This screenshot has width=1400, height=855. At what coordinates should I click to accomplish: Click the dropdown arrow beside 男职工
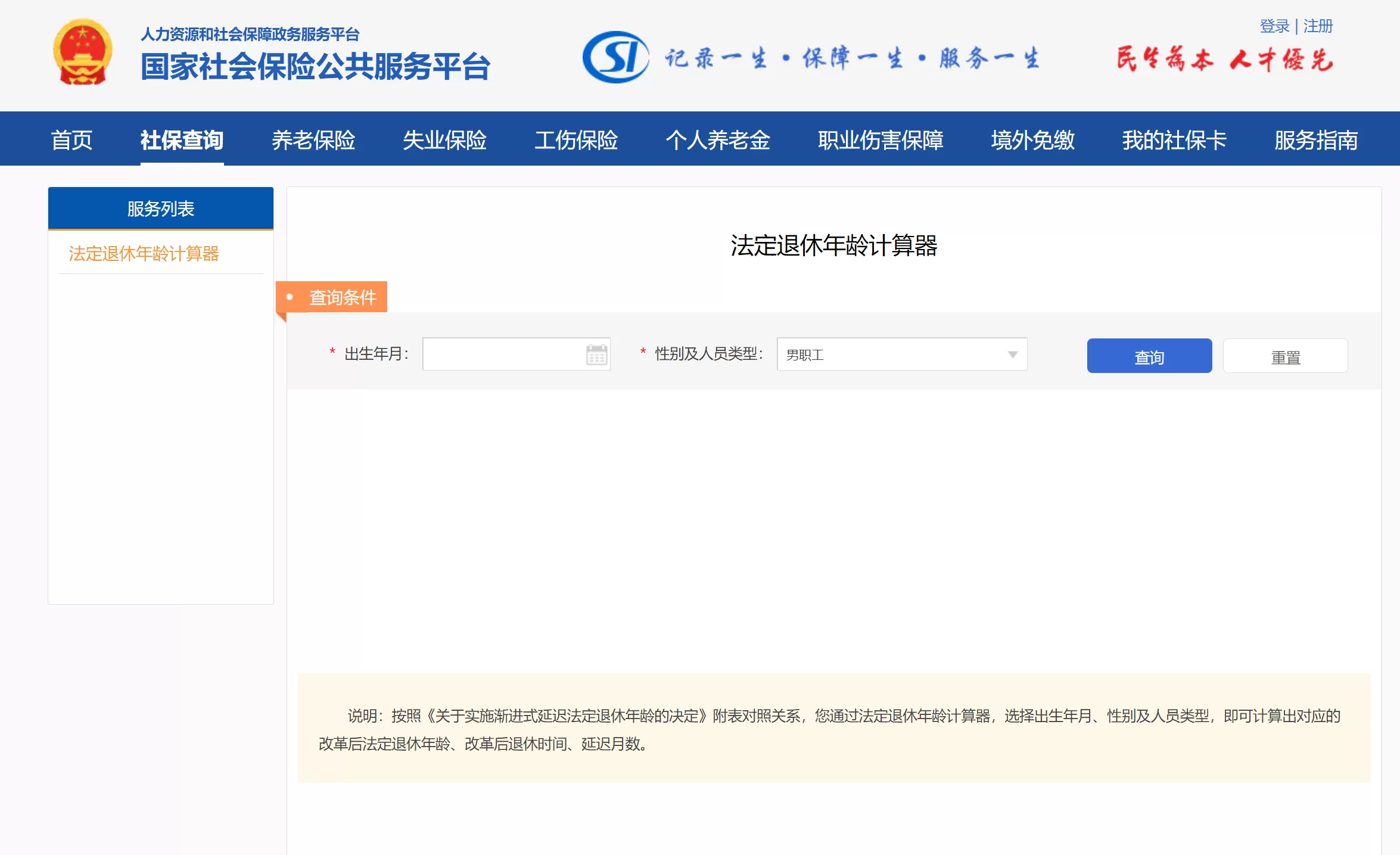coord(1013,355)
